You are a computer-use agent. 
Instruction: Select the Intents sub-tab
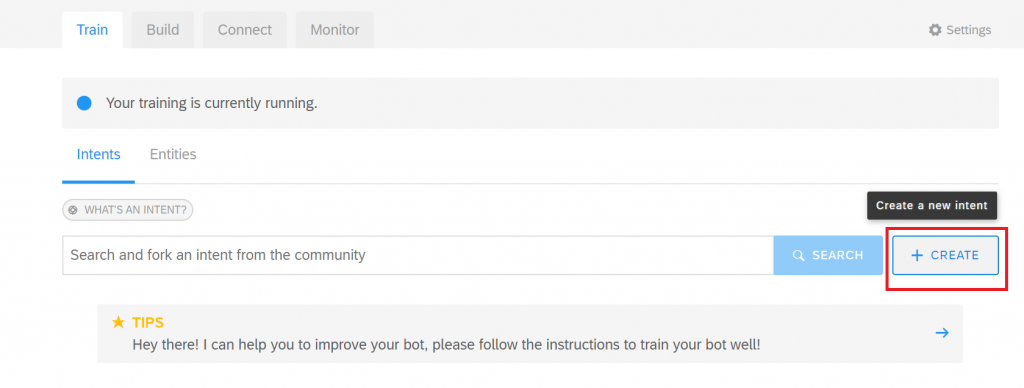click(x=99, y=154)
